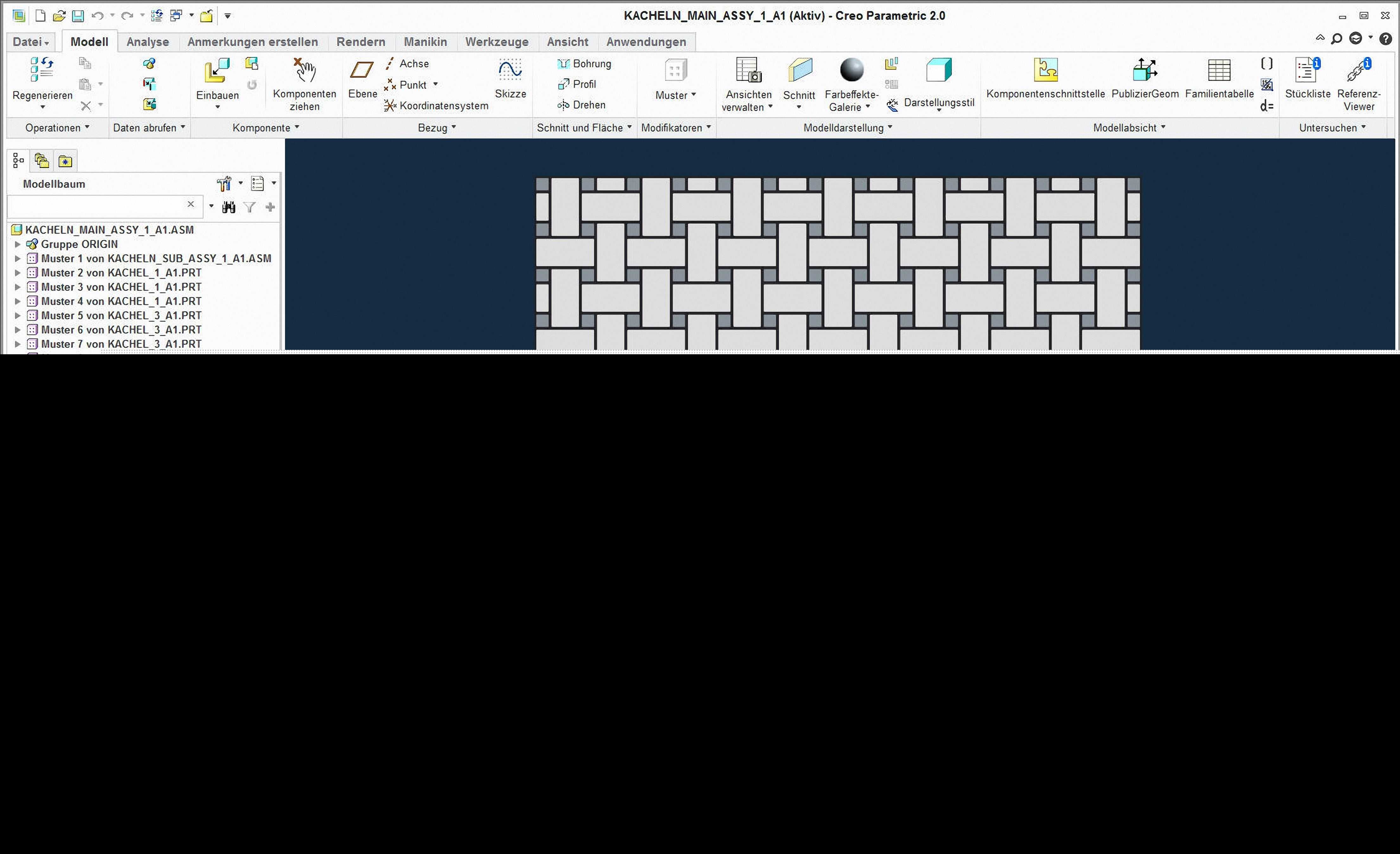
Task: Switch to the Werkzeuge tab
Action: tap(497, 42)
